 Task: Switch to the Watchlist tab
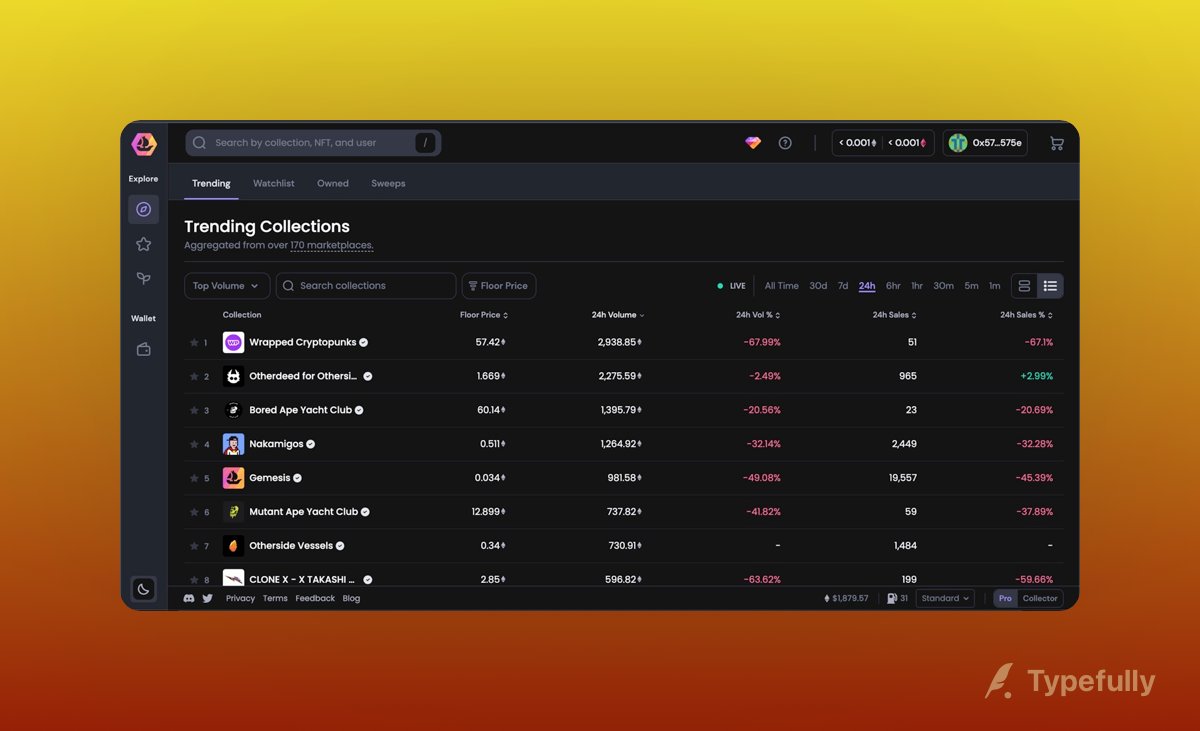click(274, 183)
